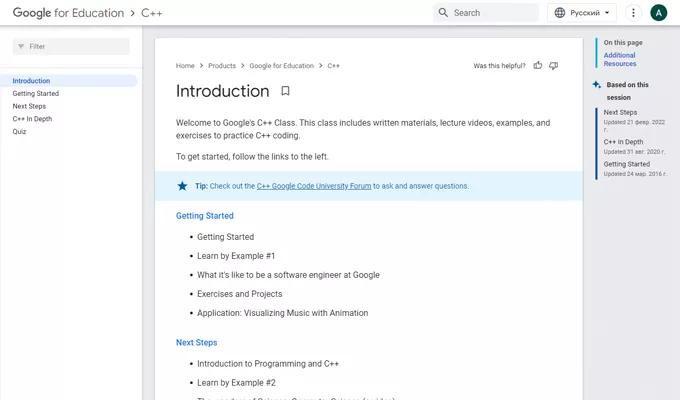The width and height of the screenshot is (680, 400).
Task: Click What it's like to be a software engineer item
Action: pyautogui.click(x=288, y=275)
